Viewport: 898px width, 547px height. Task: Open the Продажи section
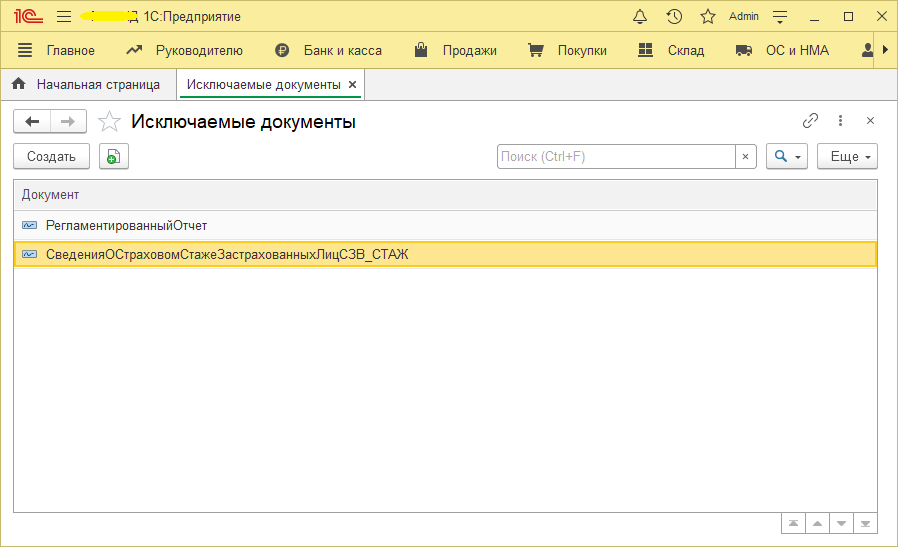(x=470, y=50)
